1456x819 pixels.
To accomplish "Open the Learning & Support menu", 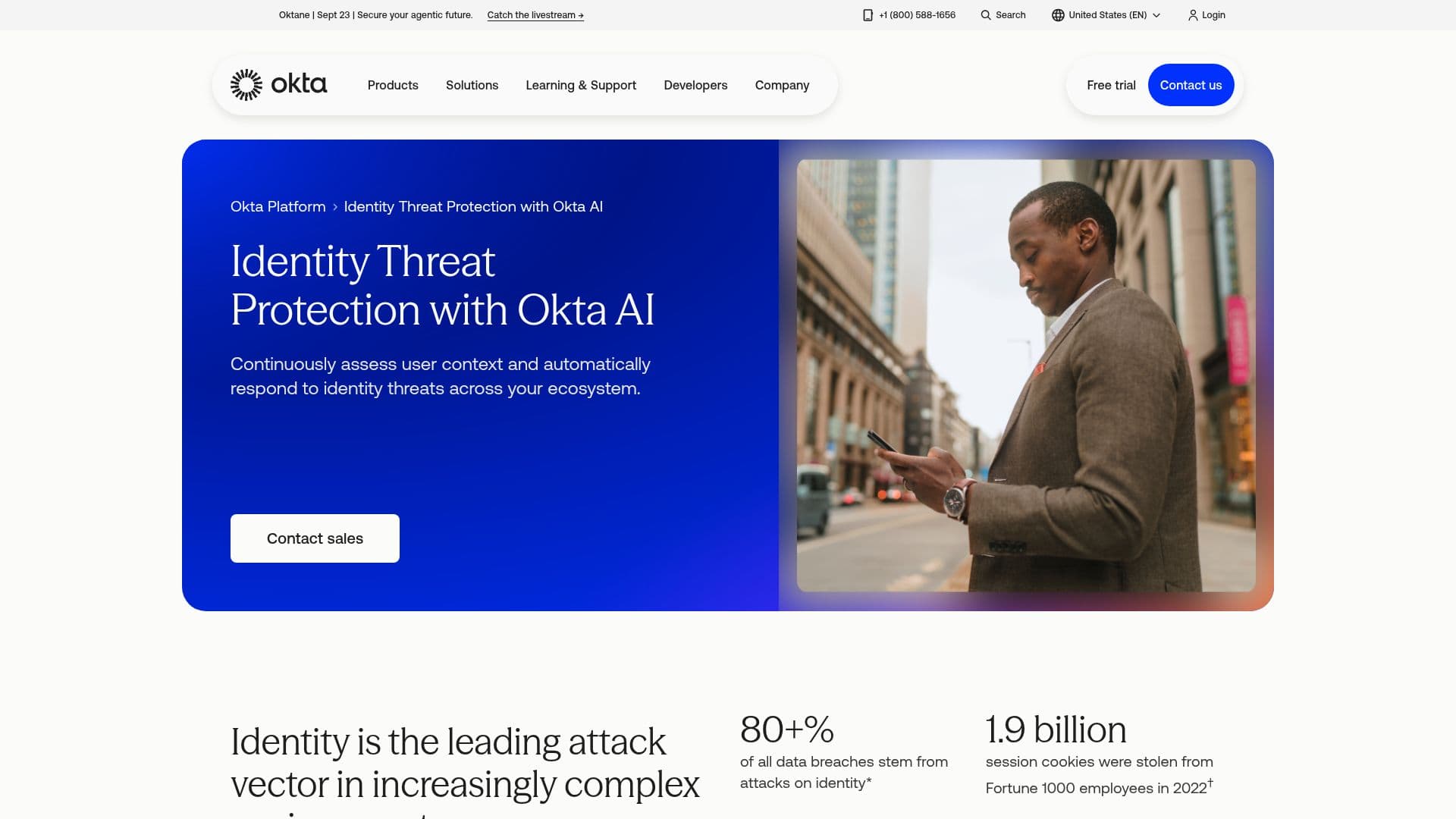I will click(x=581, y=85).
